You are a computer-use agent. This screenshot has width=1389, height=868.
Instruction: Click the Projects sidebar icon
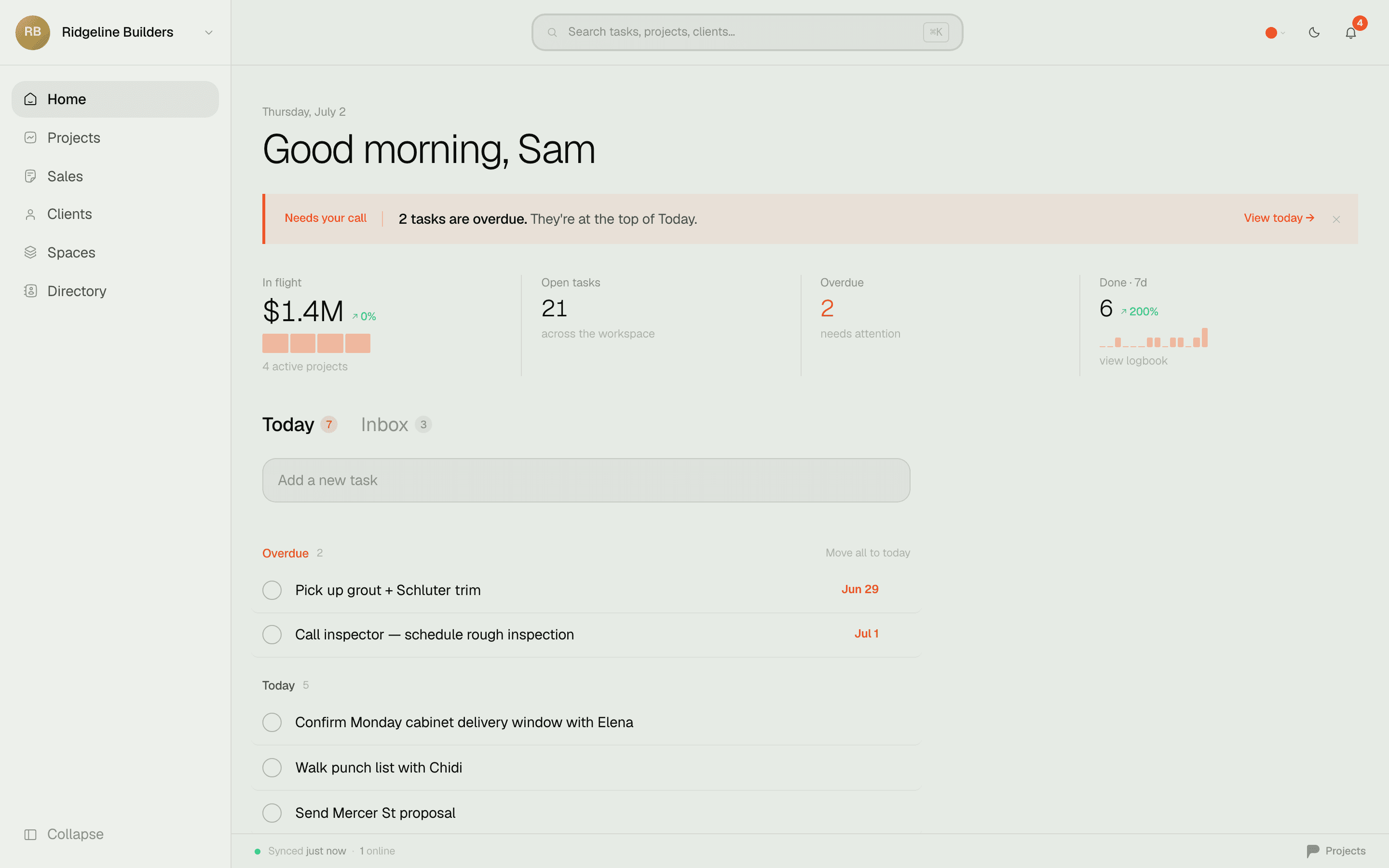pos(30,138)
